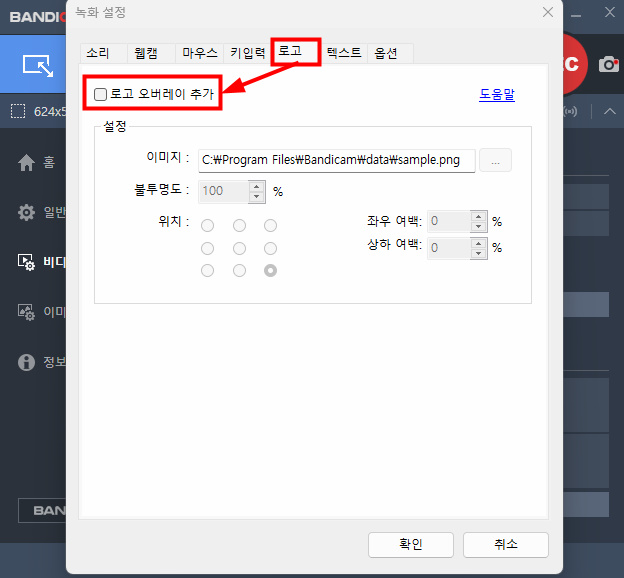Click the red record button
Screen dimensions: 624x578
(575, 65)
